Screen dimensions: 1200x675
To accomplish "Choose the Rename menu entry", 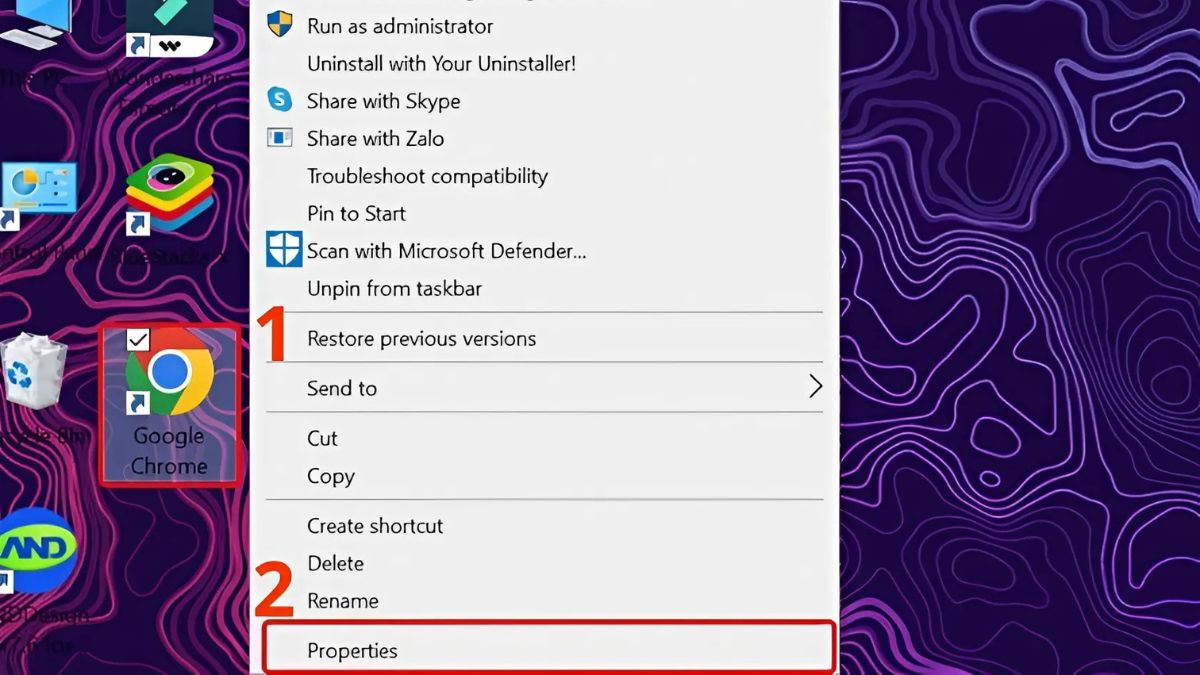I will (342, 600).
